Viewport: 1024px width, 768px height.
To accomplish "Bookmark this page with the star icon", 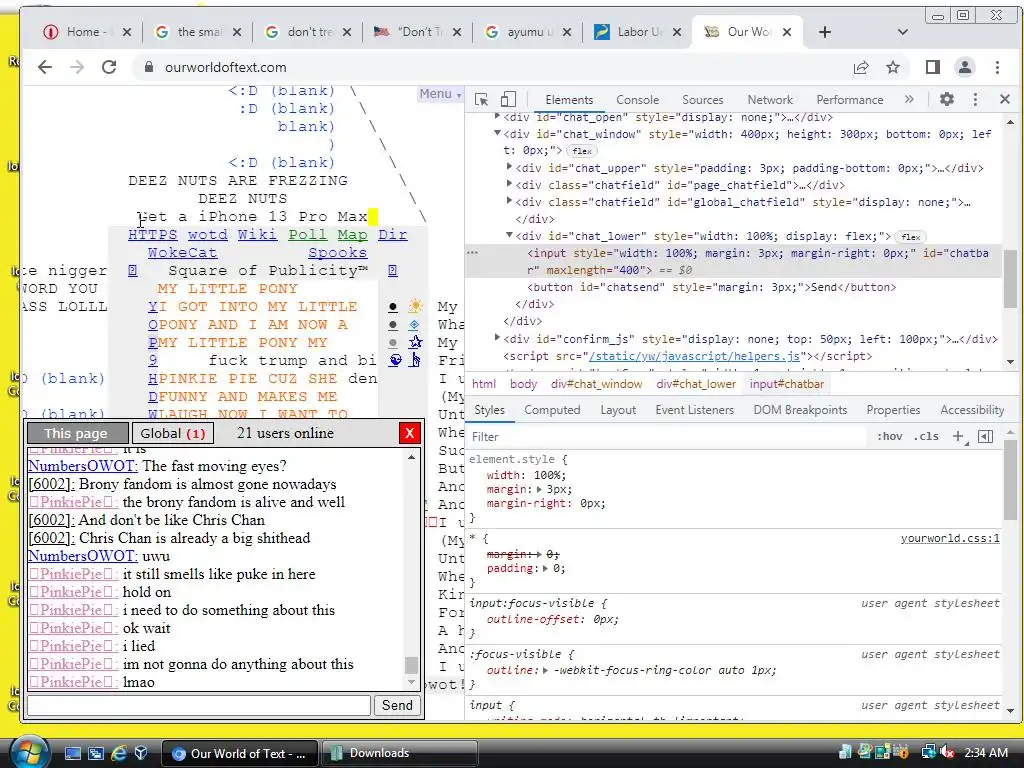I will 893,67.
